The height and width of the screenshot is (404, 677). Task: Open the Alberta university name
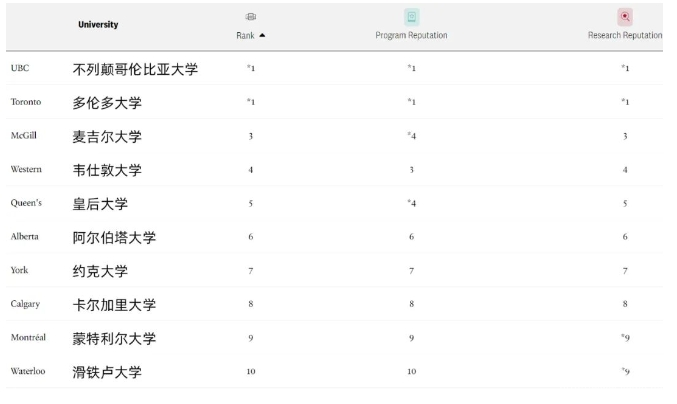tap(25, 237)
